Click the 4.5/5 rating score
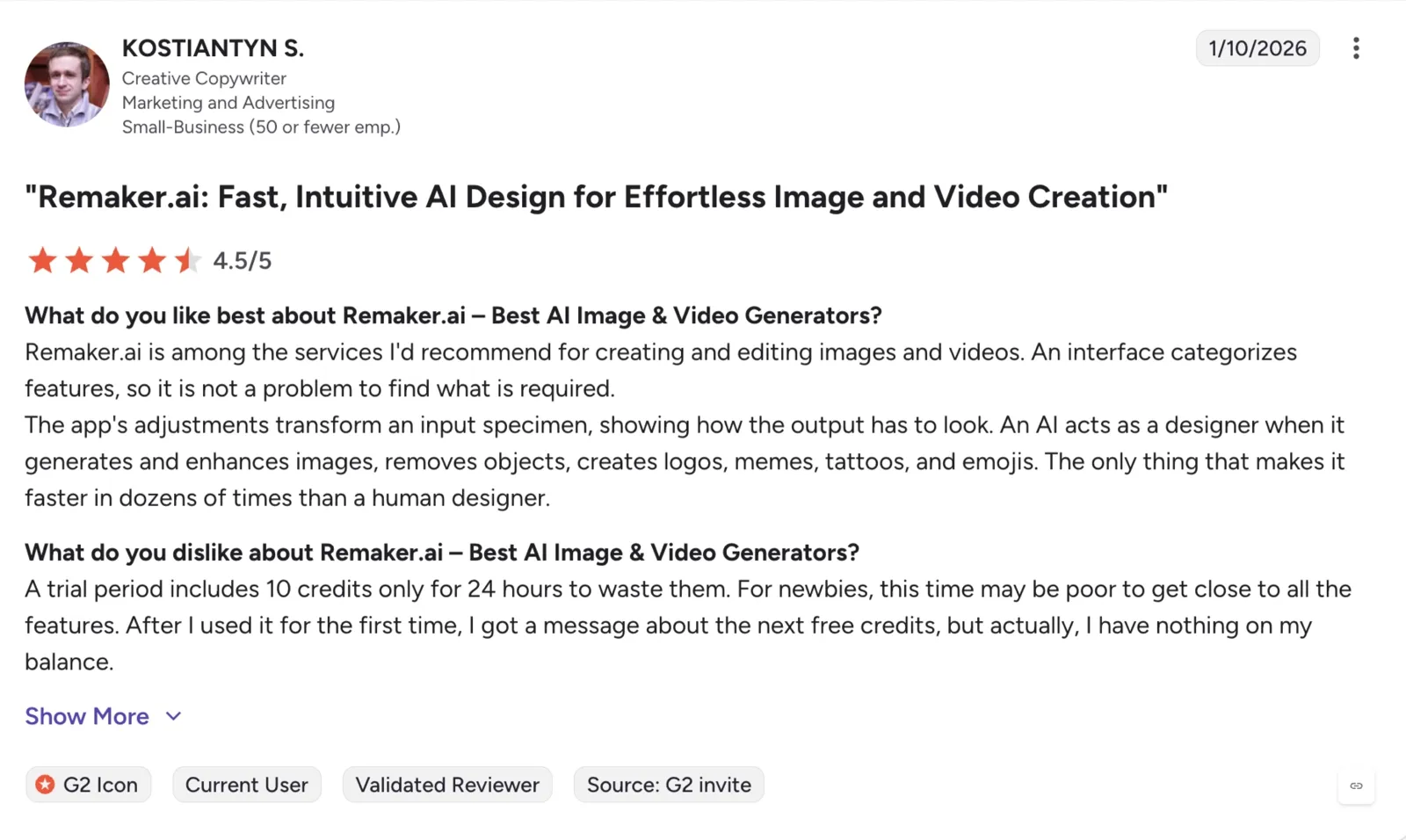Viewport: 1406px width, 840px height. (x=243, y=261)
